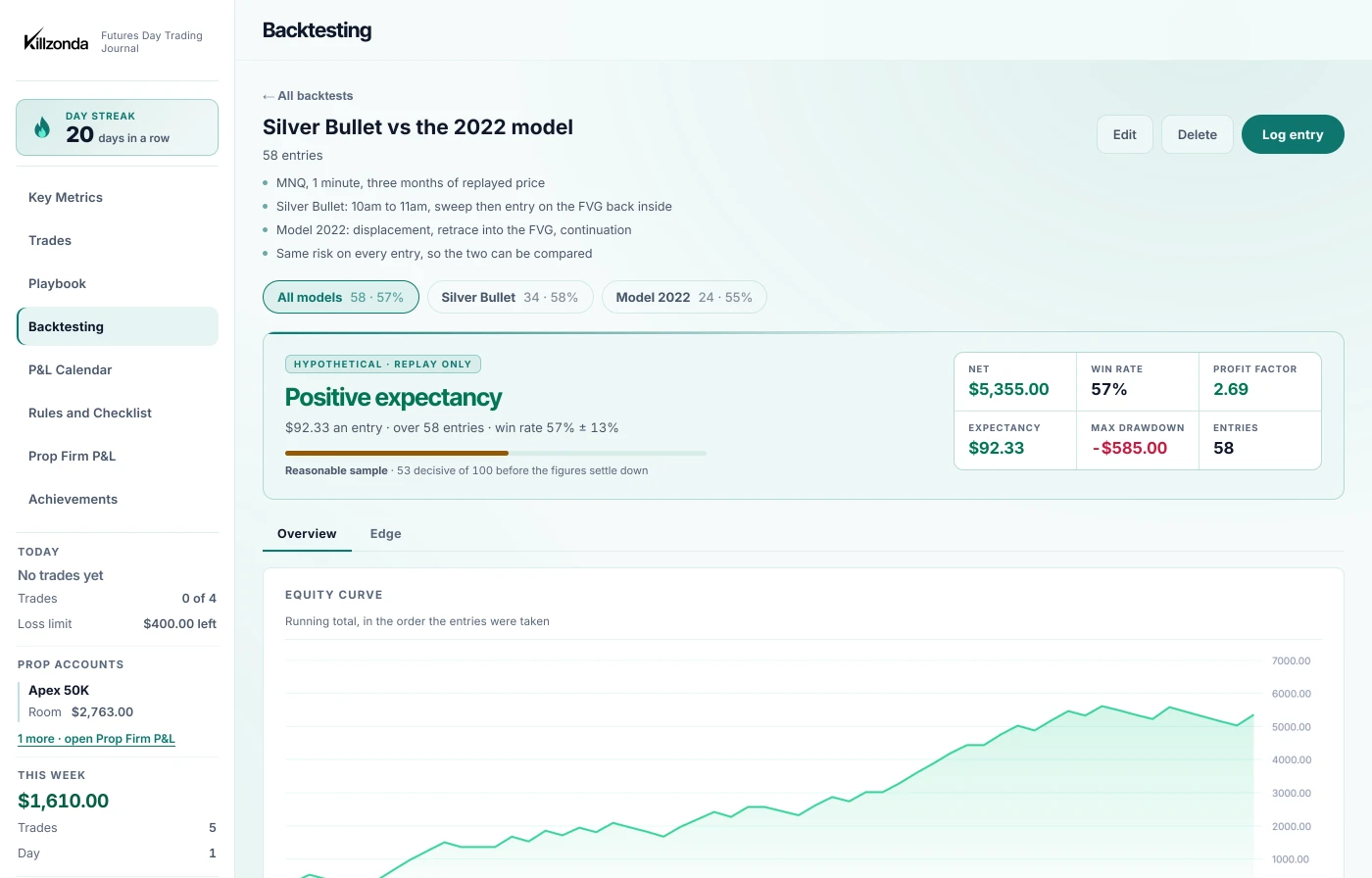
Task: Click the Room $2,763.00 value
Action: click(102, 711)
